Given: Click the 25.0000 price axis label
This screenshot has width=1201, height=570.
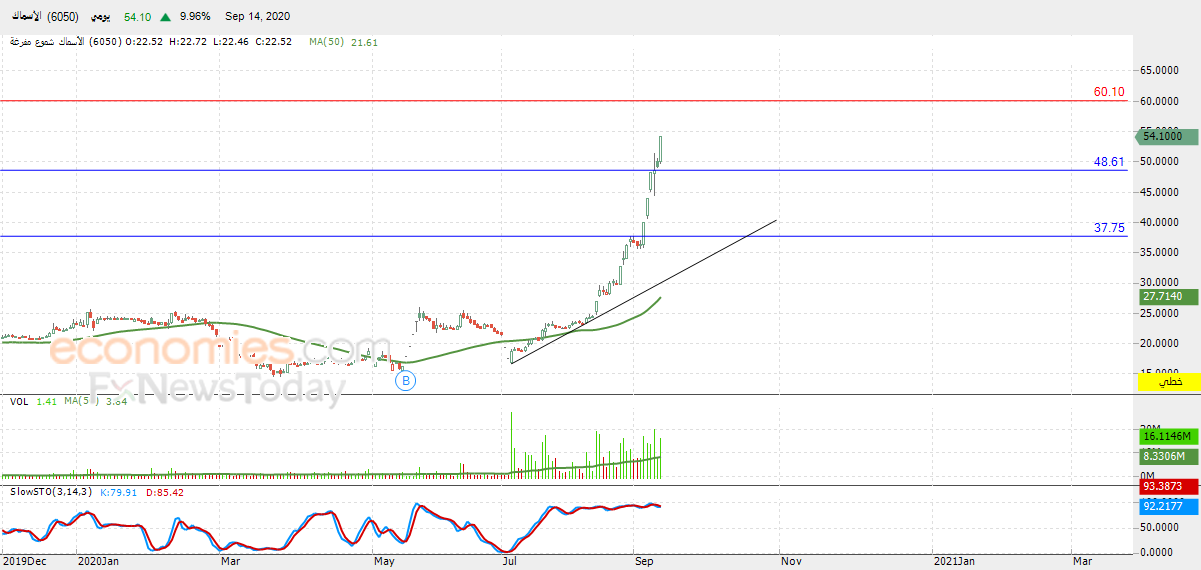Looking at the screenshot, I should 1160,314.
